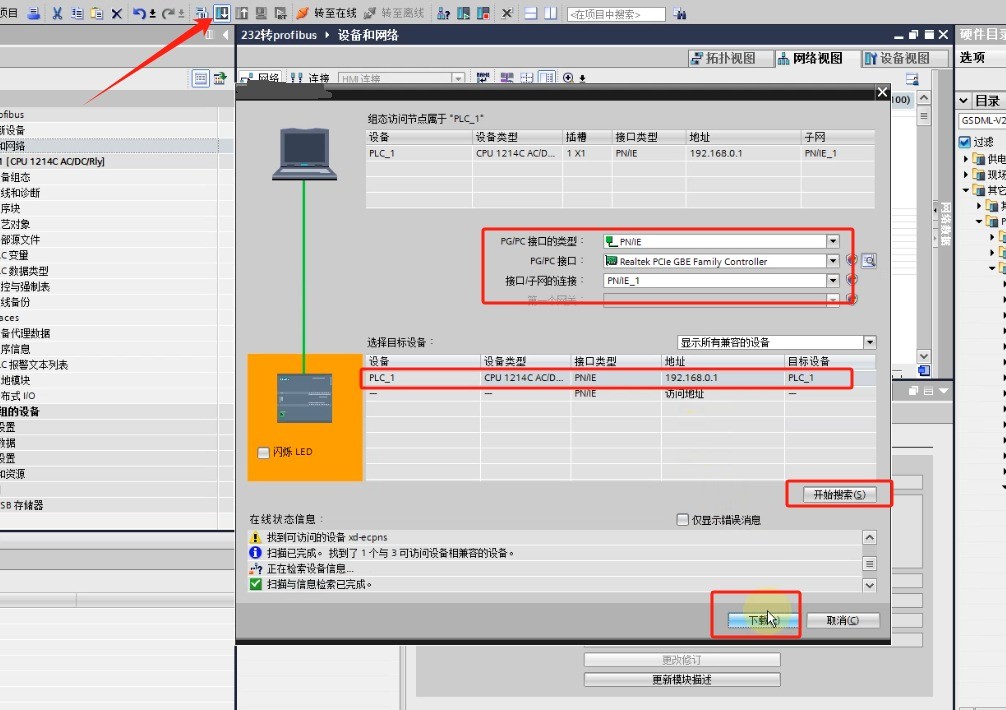Image resolution: width=1006 pixels, height=710 pixels.
Task: Go online with 转至在线
Action: coord(327,13)
